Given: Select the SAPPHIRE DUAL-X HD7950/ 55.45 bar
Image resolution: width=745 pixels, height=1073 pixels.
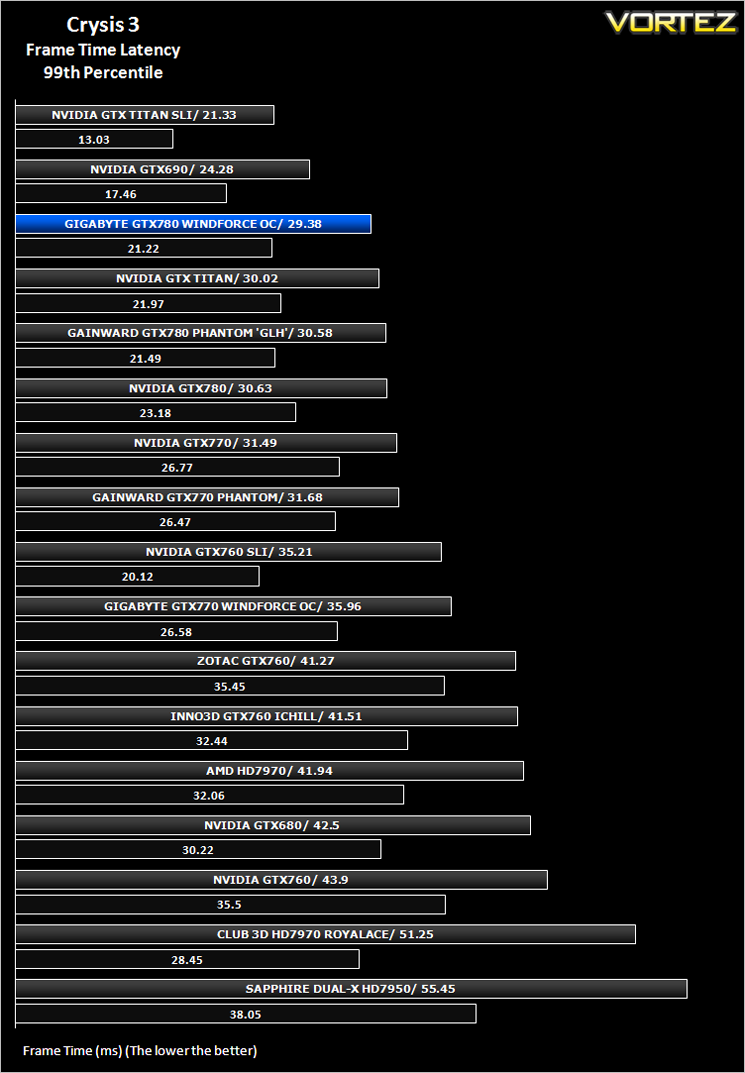Looking at the screenshot, I should [x=351, y=989].
